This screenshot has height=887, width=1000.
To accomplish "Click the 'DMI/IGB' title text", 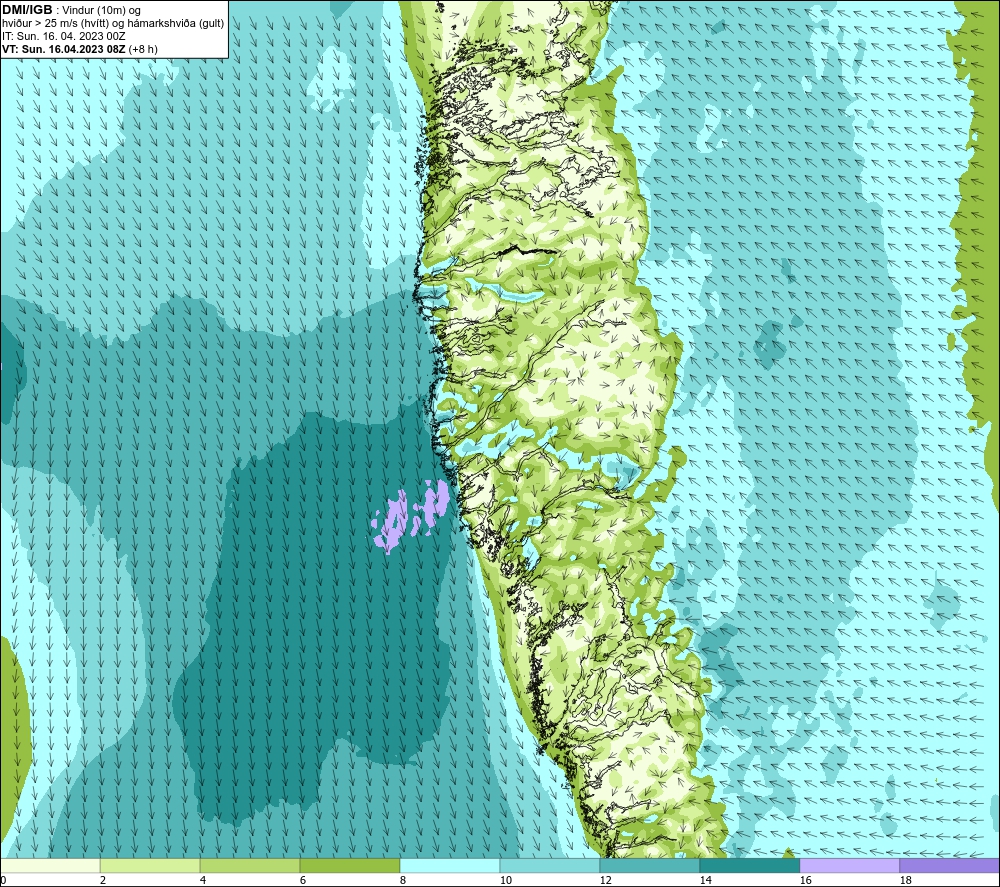I will pos(27,10).
